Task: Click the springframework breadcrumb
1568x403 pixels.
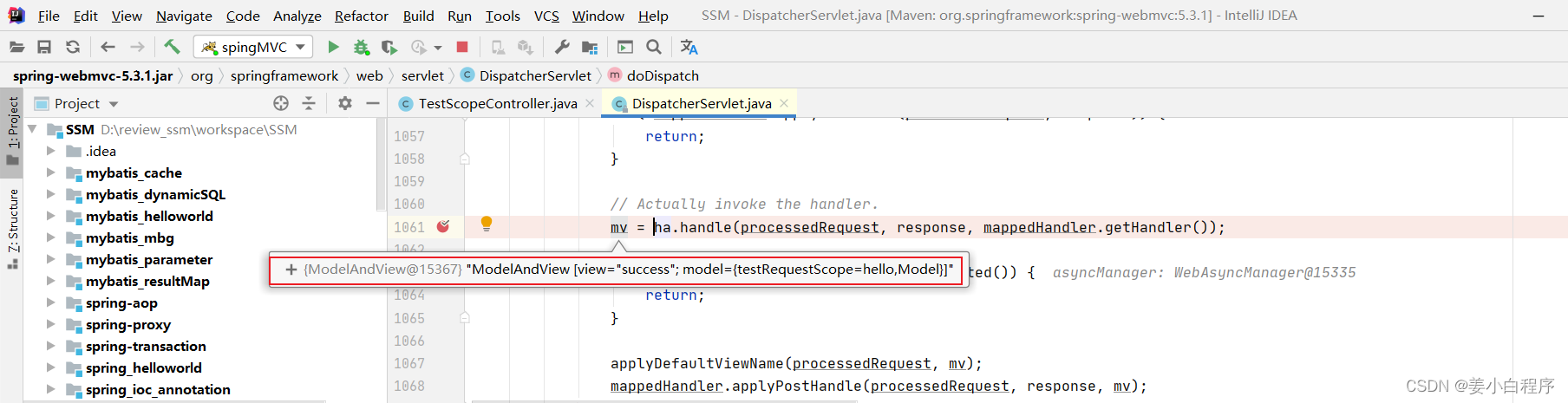Action: click(x=284, y=75)
